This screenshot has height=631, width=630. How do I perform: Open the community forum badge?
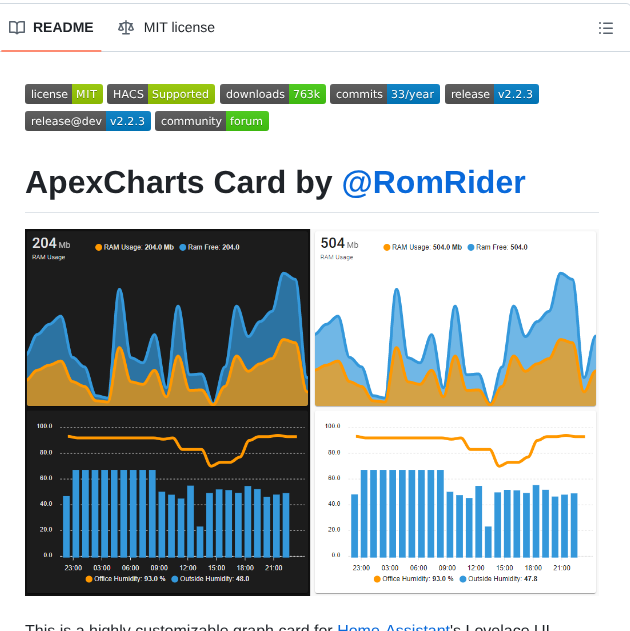[212, 121]
